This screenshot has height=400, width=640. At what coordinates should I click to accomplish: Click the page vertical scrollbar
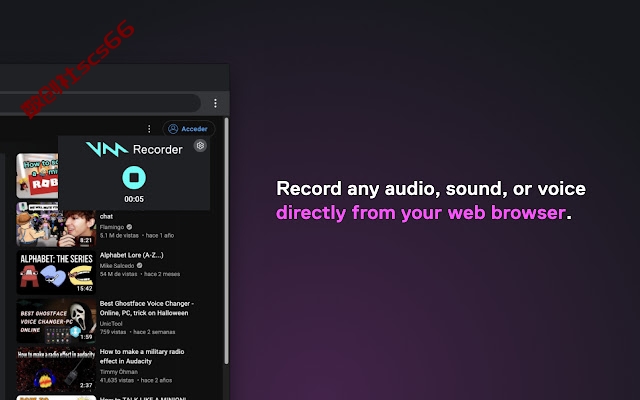pos(227,241)
